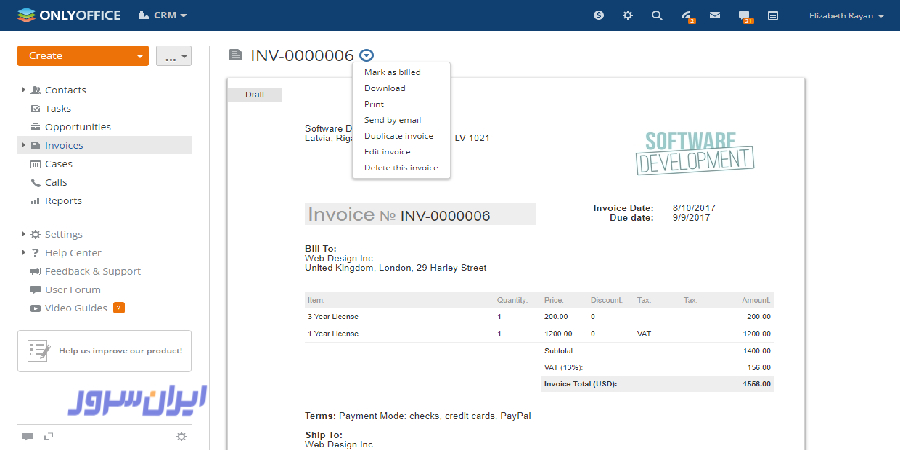Click the bottom-left chat bubble icon
The width and height of the screenshot is (900, 450).
coord(27,436)
